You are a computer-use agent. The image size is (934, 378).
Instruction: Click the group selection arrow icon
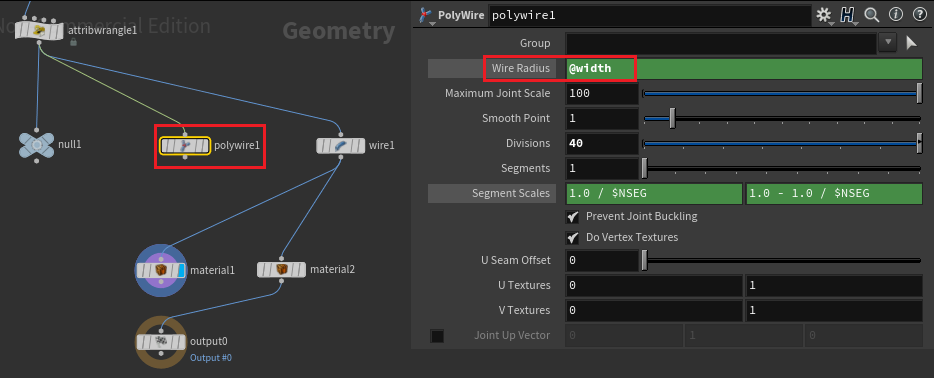tap(911, 43)
